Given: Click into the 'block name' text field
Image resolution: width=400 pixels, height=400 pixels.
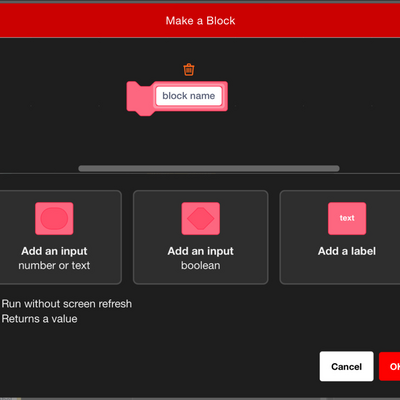Looking at the screenshot, I should (x=189, y=96).
